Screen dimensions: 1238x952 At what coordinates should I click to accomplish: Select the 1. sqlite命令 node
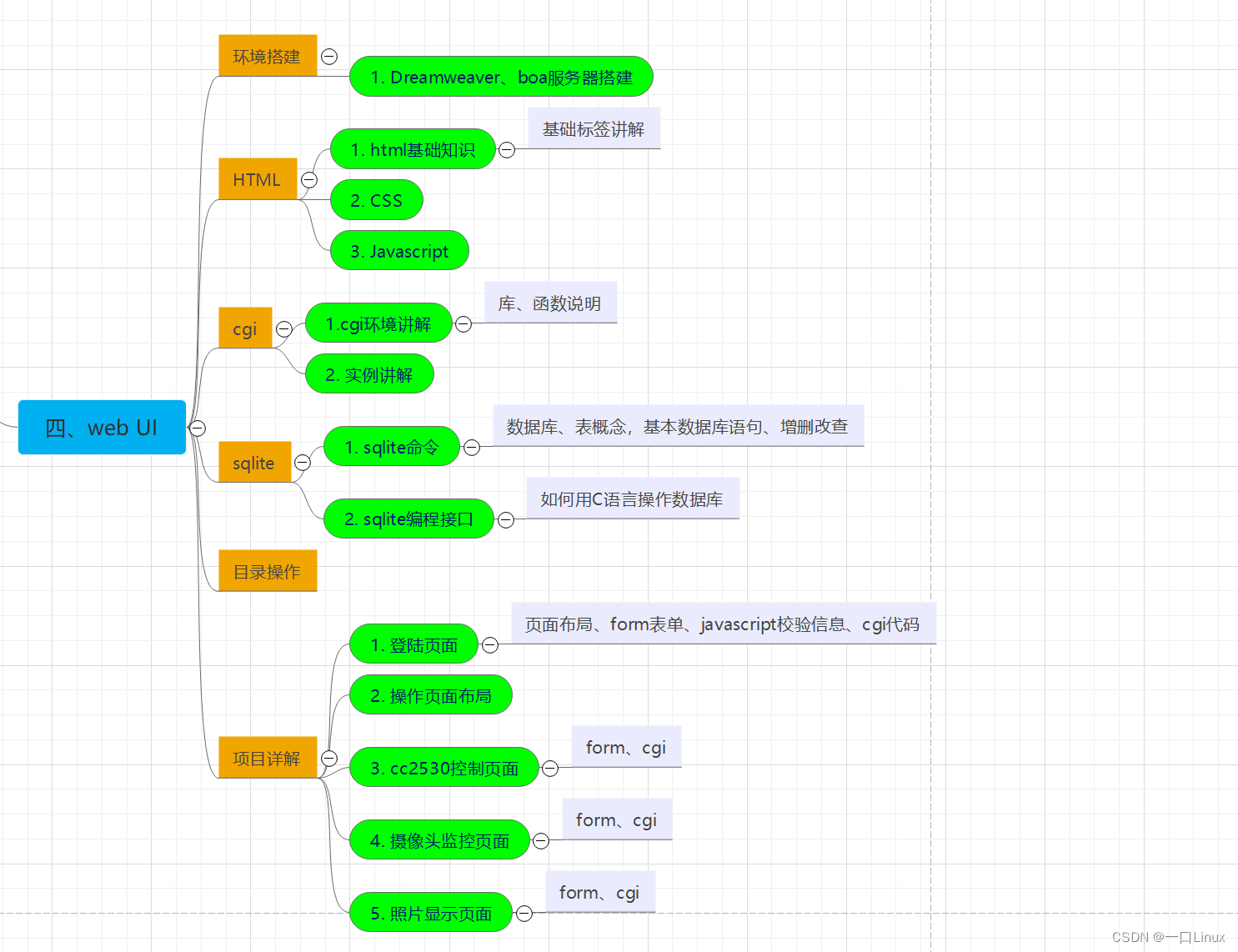pyautogui.click(x=392, y=447)
